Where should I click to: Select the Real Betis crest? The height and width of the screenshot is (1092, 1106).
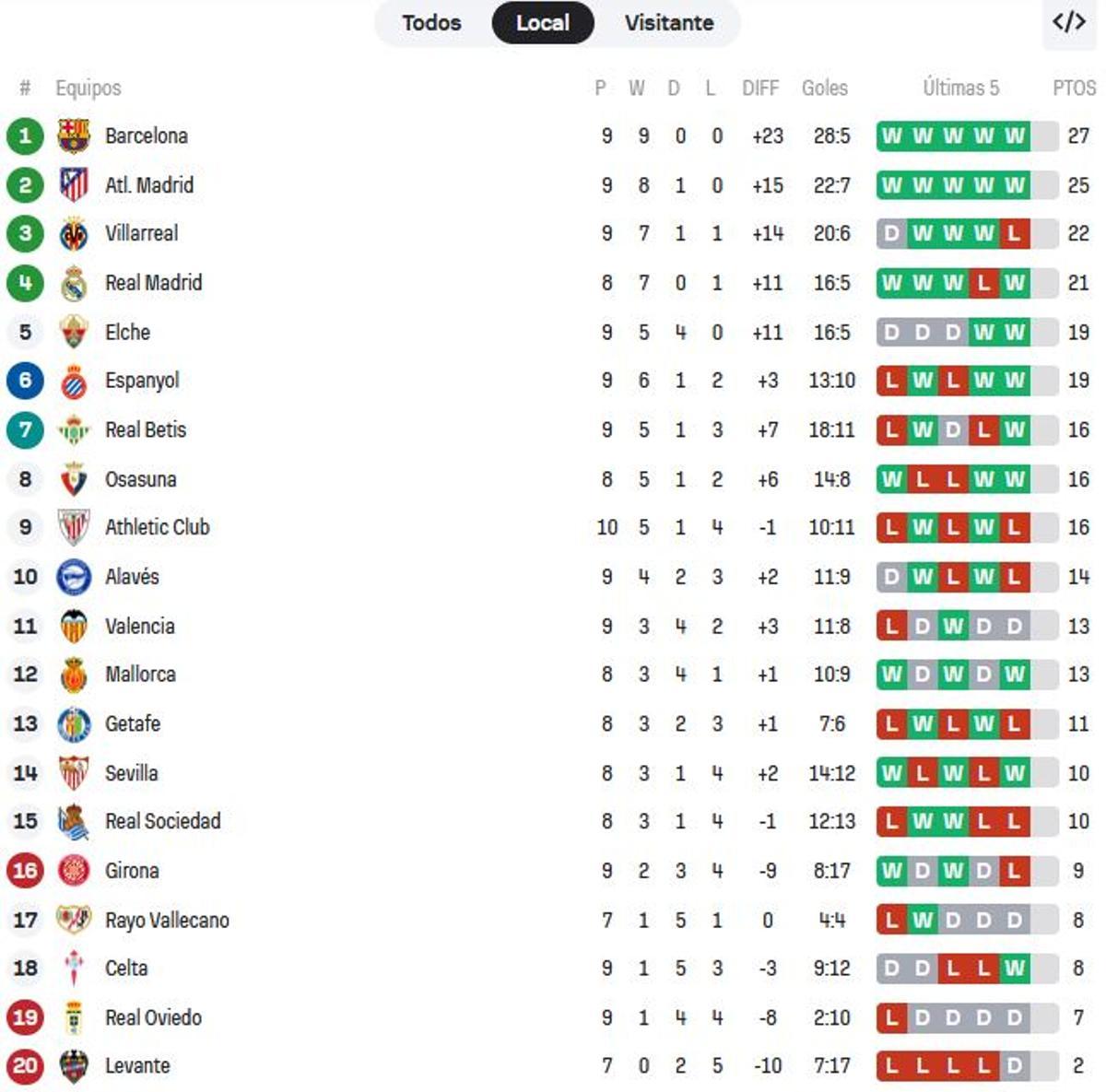[x=74, y=429]
